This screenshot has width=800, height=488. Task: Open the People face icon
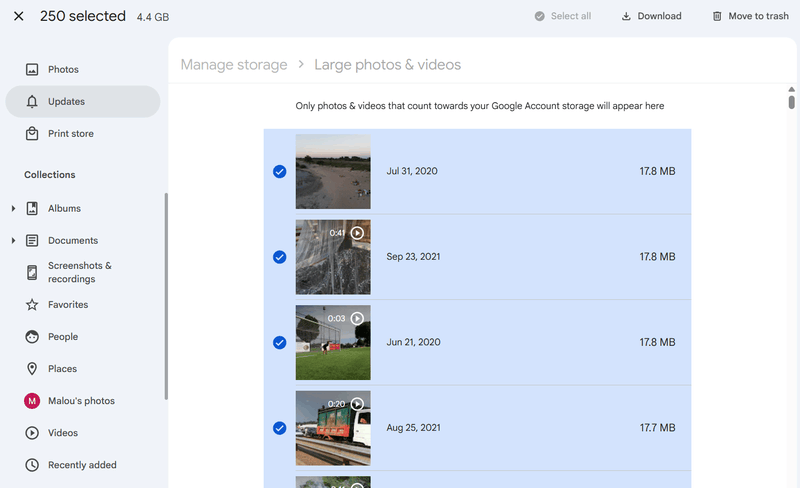(32, 337)
